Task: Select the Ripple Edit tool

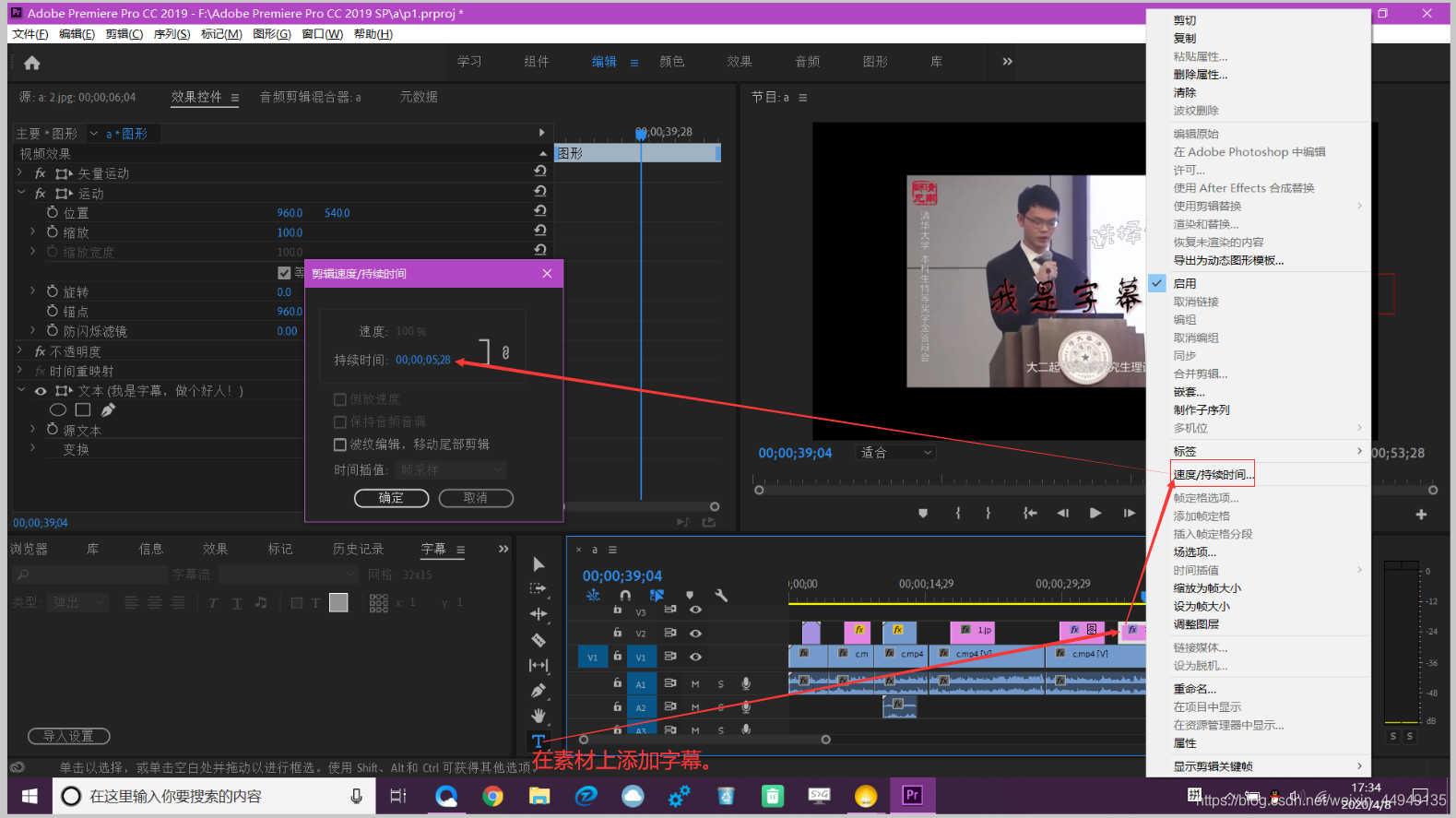Action: [x=539, y=614]
